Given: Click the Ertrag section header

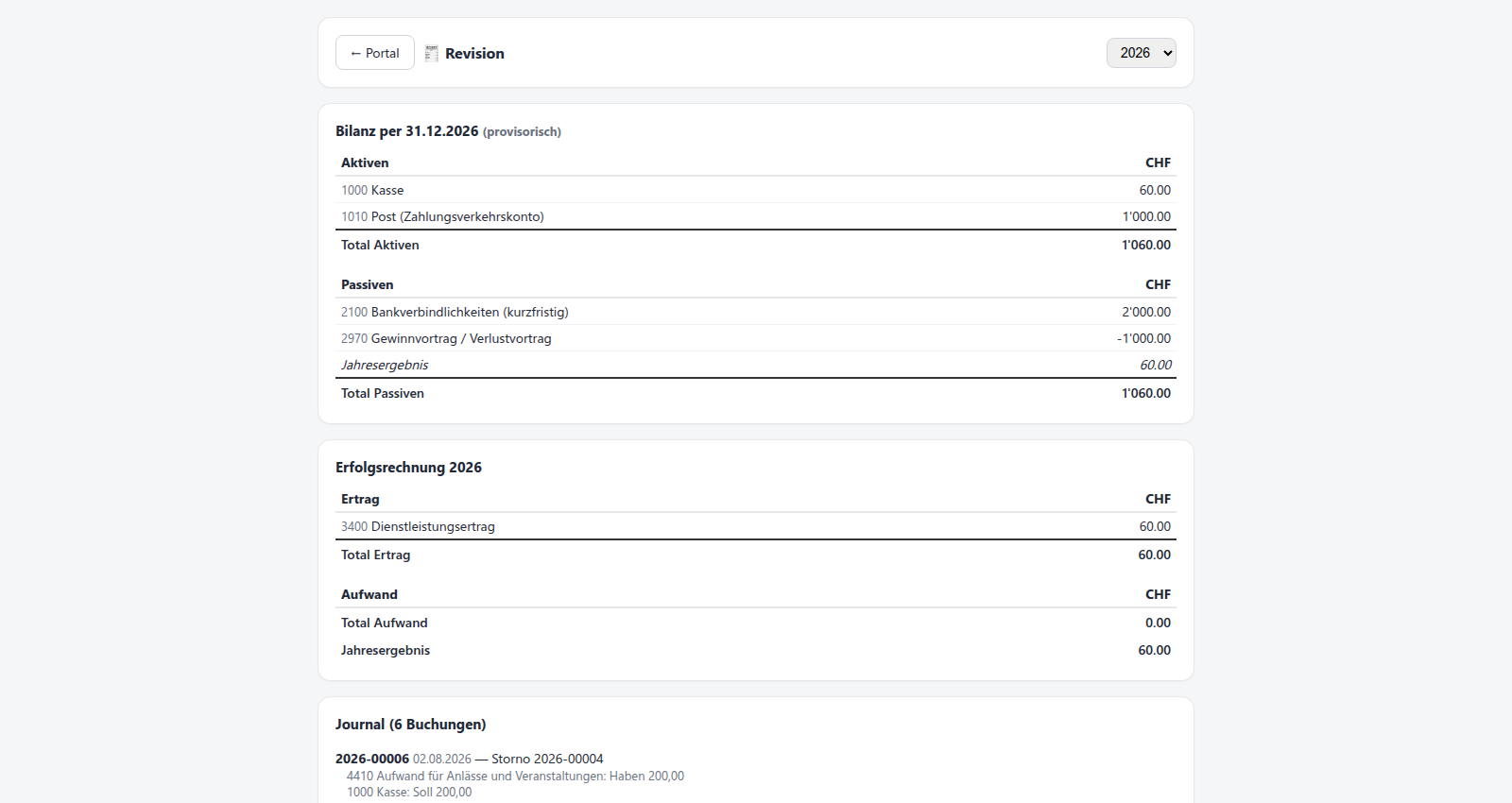Looking at the screenshot, I should point(360,499).
